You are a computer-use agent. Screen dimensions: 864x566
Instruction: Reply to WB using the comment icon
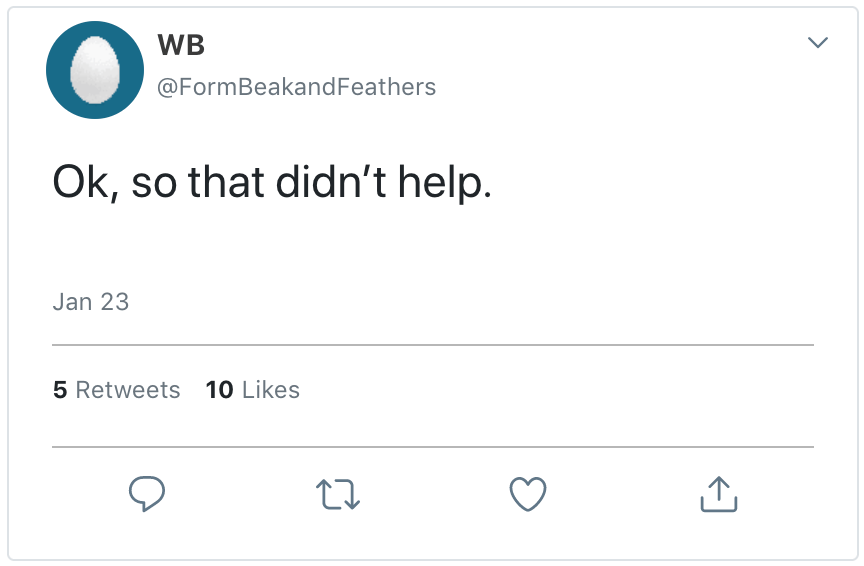coord(146,493)
